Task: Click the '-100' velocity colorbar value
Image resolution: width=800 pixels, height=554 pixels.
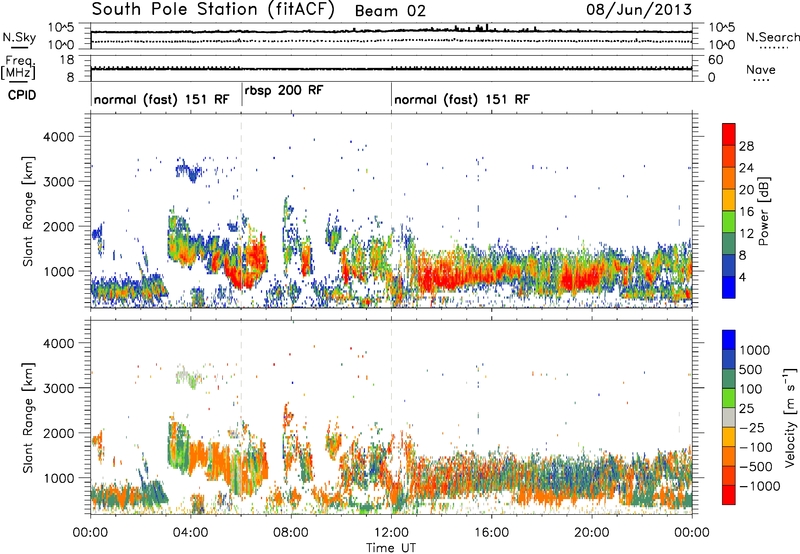Action: pos(756,447)
